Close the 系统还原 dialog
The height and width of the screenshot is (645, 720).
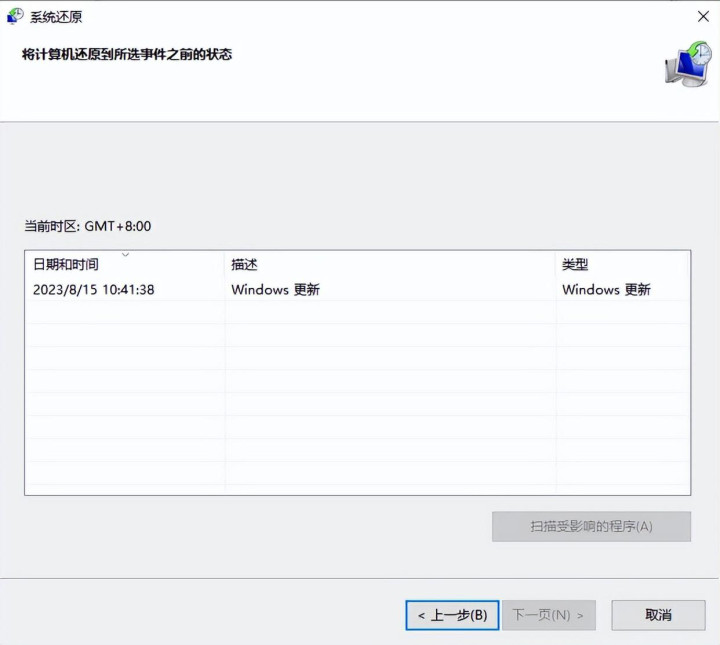(703, 17)
